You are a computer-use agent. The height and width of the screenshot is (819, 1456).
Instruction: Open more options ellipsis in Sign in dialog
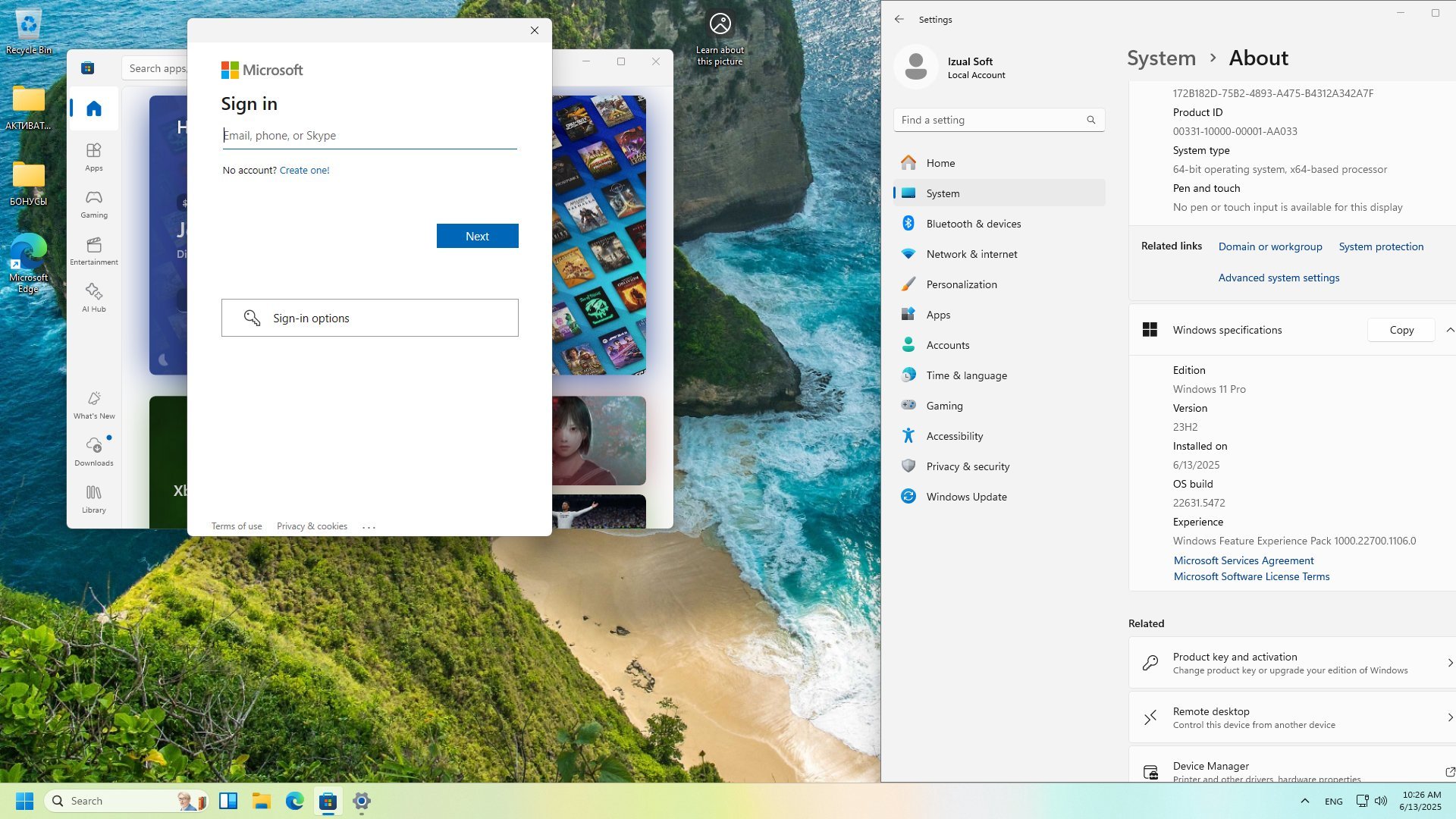pos(369,526)
